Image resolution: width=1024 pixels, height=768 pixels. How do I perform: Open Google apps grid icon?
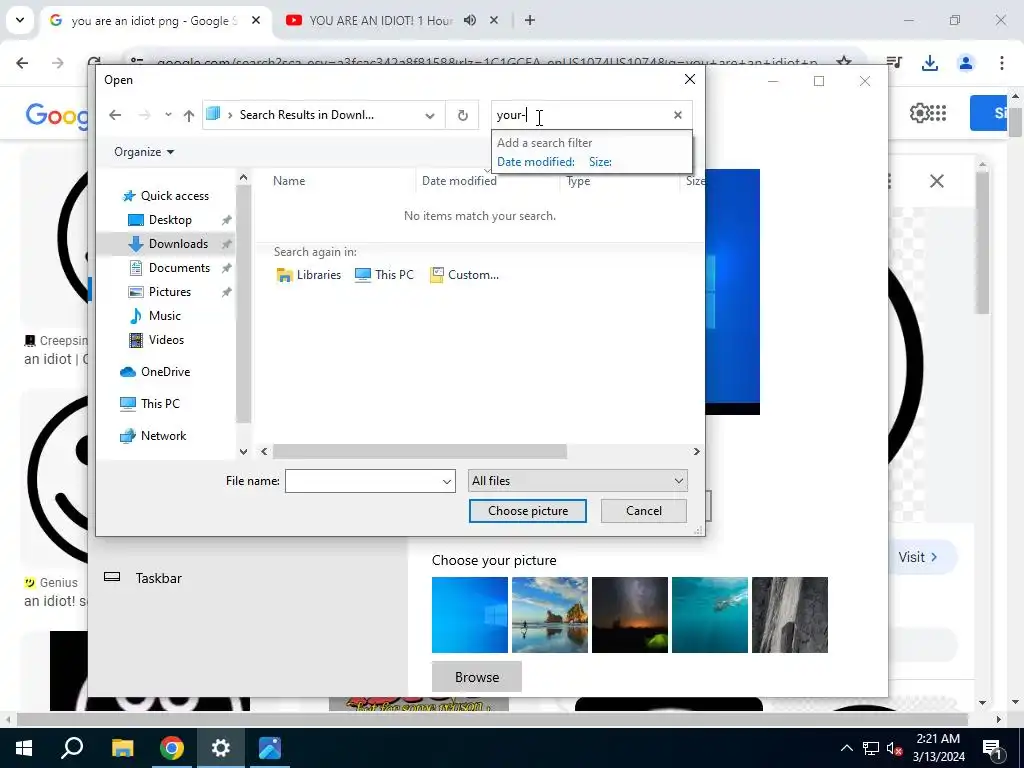(x=938, y=113)
